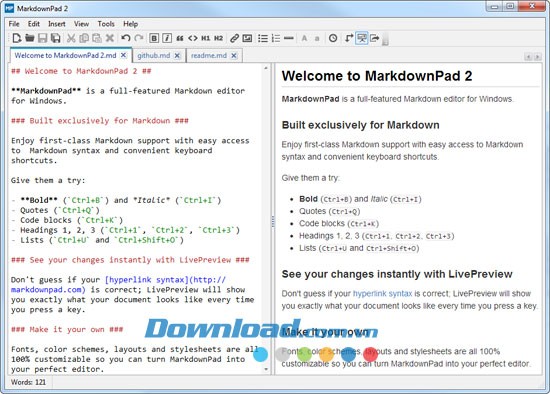Open the Tools menu
Viewport: 550px width, 394px height.
point(106,24)
